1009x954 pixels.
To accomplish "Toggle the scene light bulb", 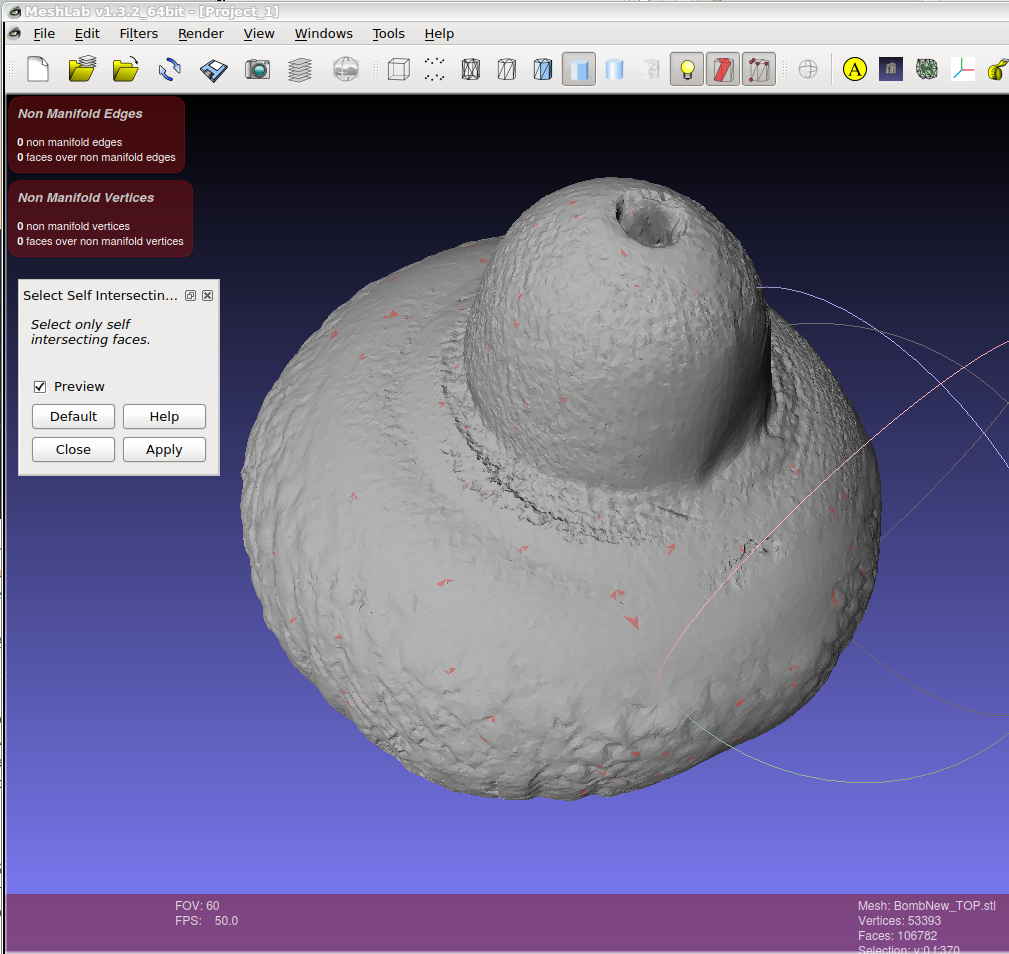I will tap(686, 69).
